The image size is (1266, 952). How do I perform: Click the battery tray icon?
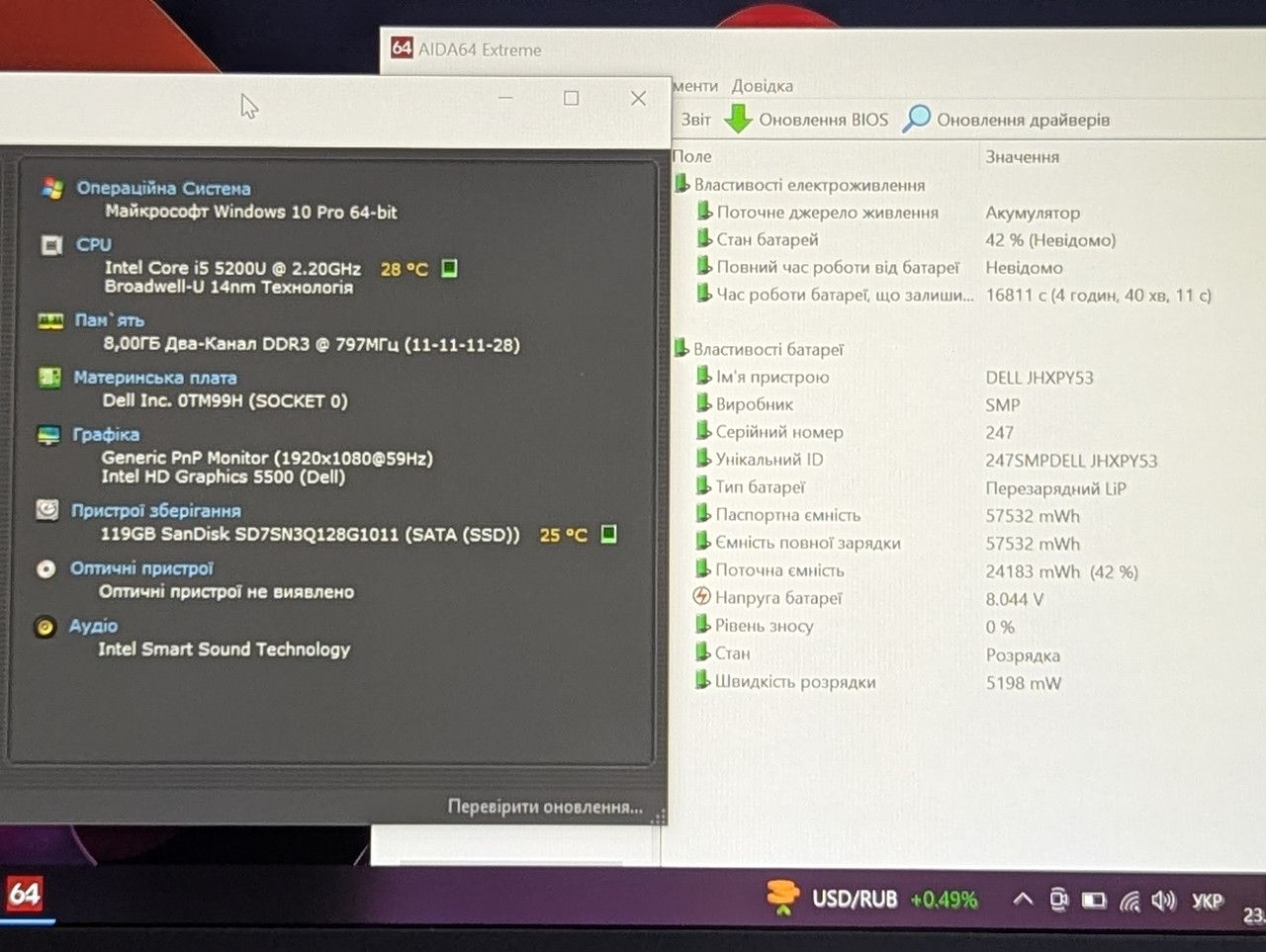[x=1094, y=901]
